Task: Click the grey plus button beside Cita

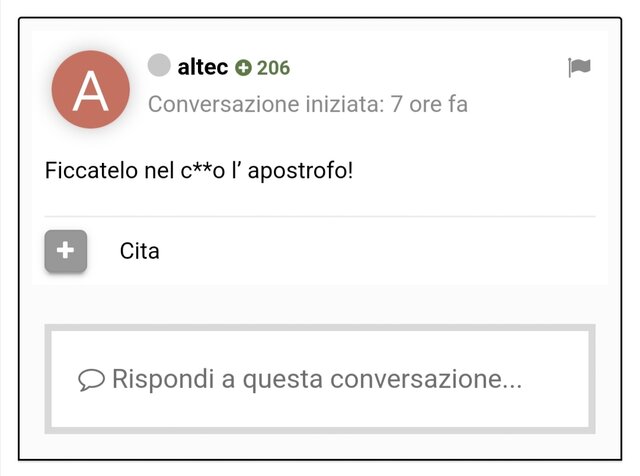Action: point(66,251)
